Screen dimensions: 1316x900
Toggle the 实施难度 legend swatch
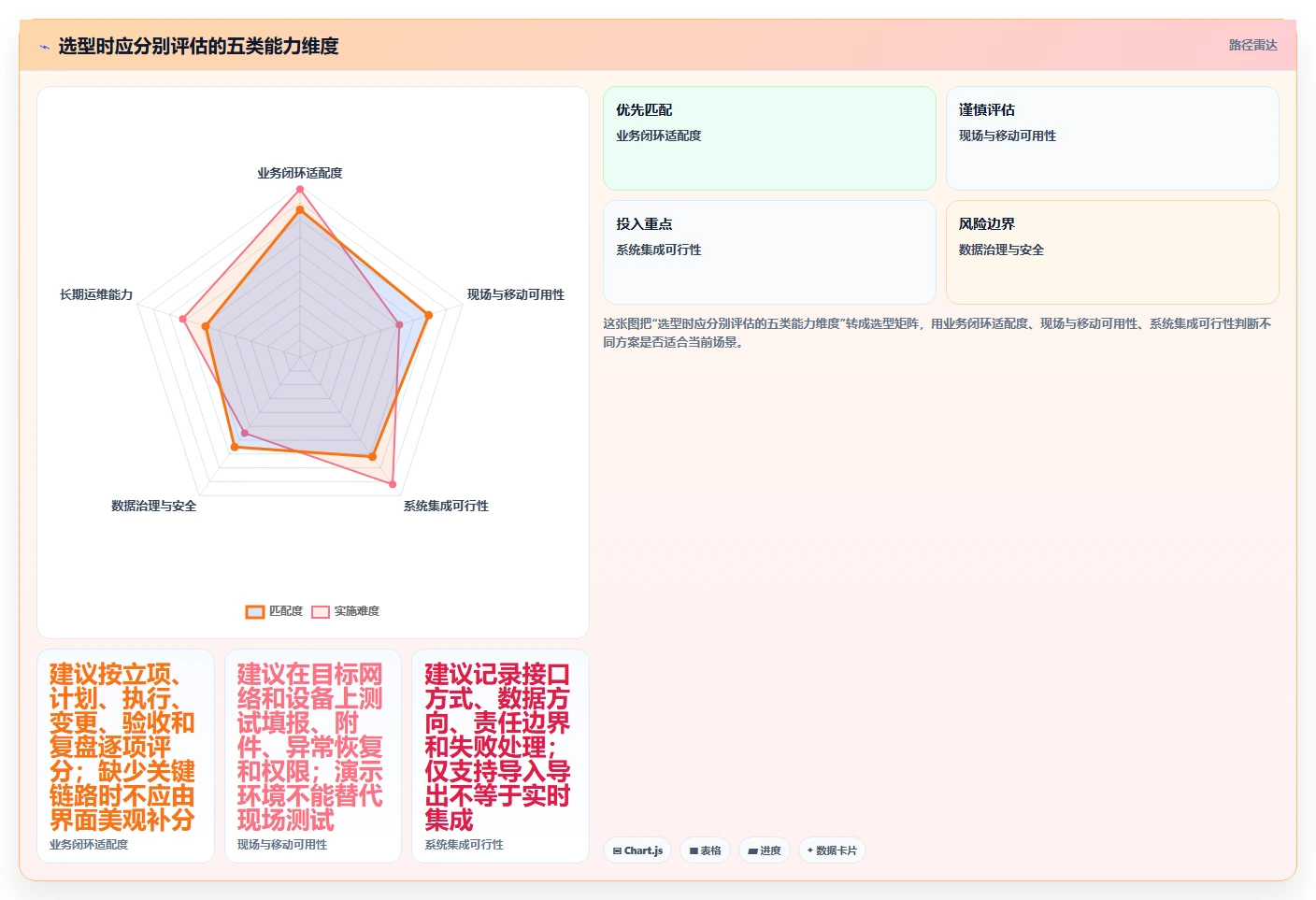point(321,611)
